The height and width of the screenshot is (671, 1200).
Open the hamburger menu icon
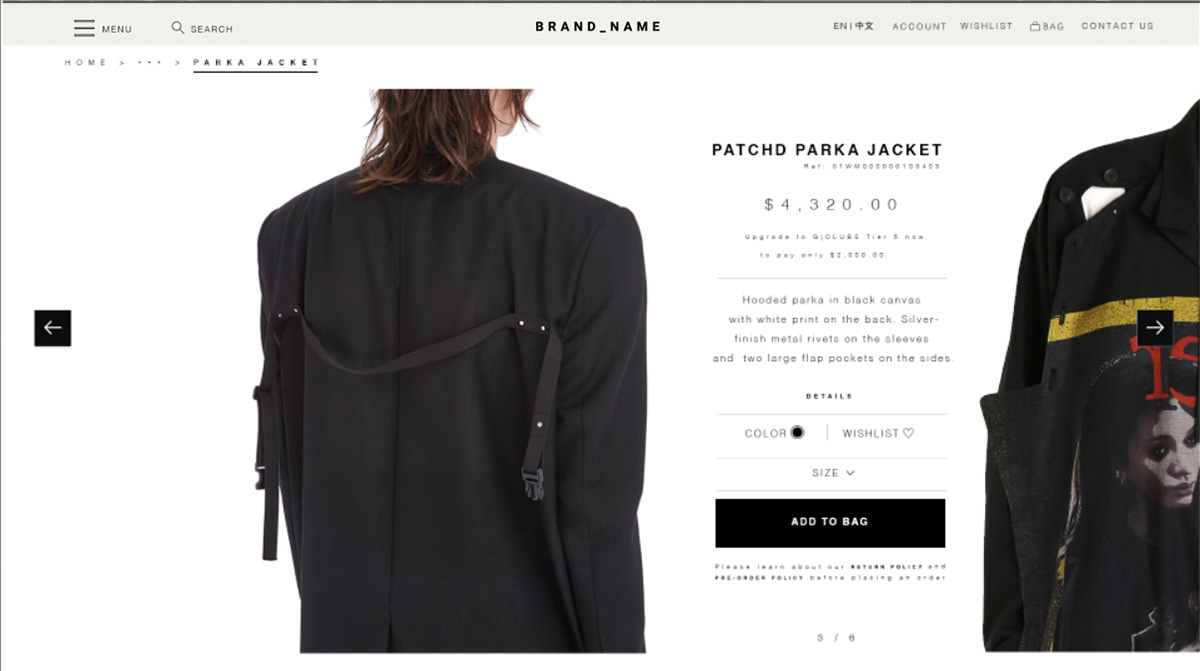tap(84, 28)
